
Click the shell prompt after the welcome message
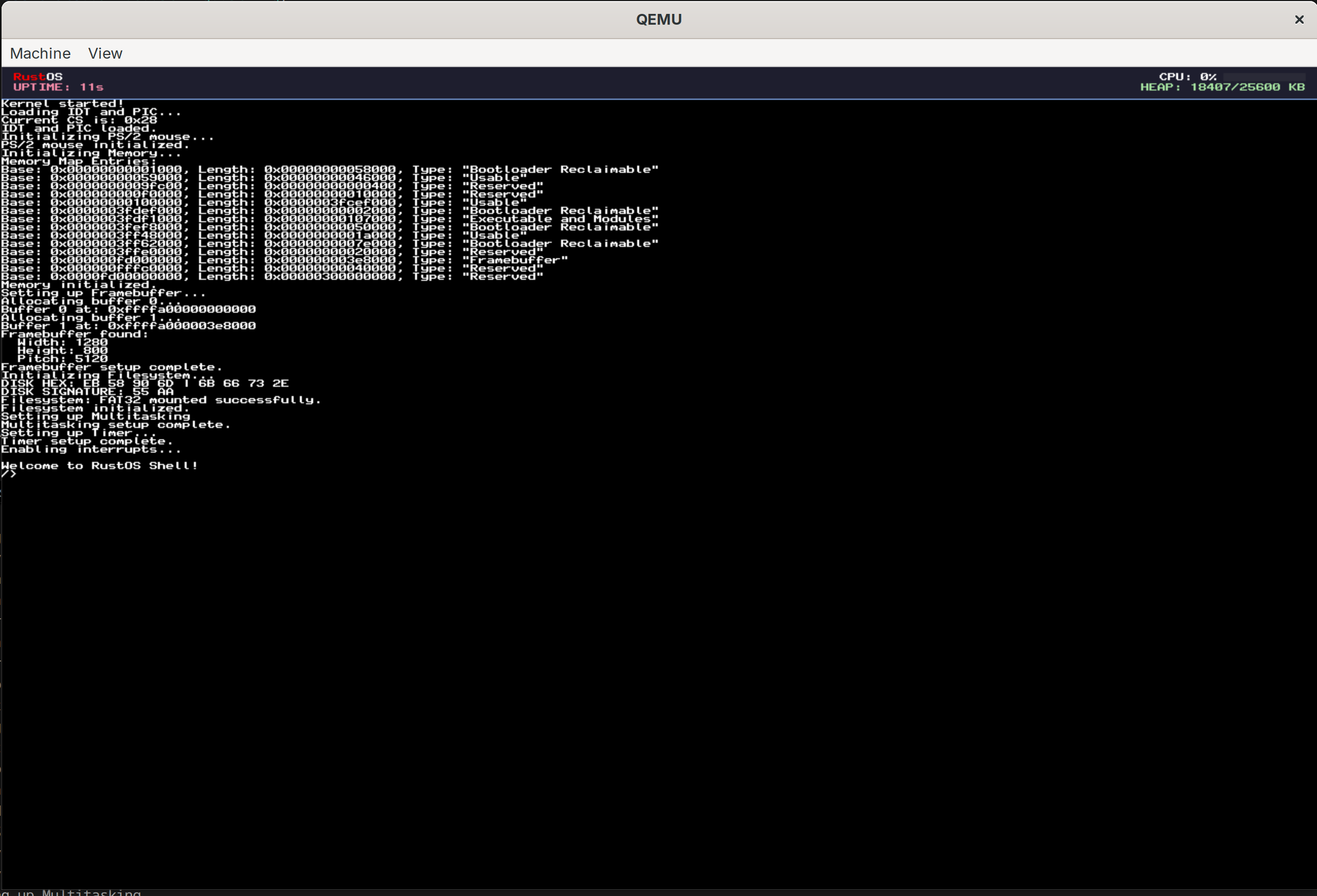tap(9, 475)
